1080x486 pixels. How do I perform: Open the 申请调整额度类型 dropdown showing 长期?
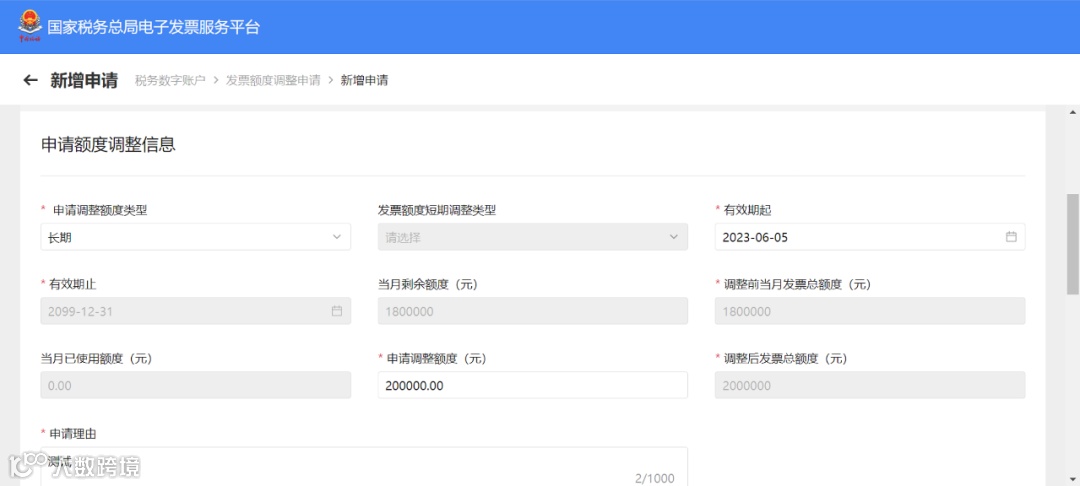coord(196,237)
